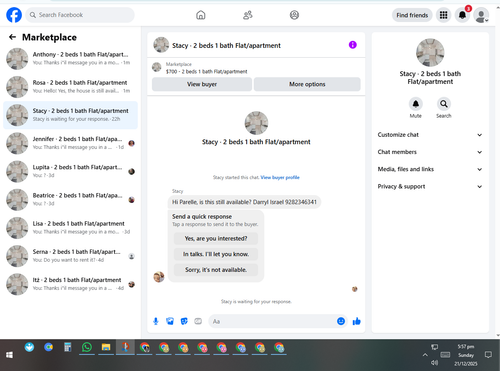The image size is (500, 371).
Task: Go to the Home feed icon
Action: pos(201,15)
